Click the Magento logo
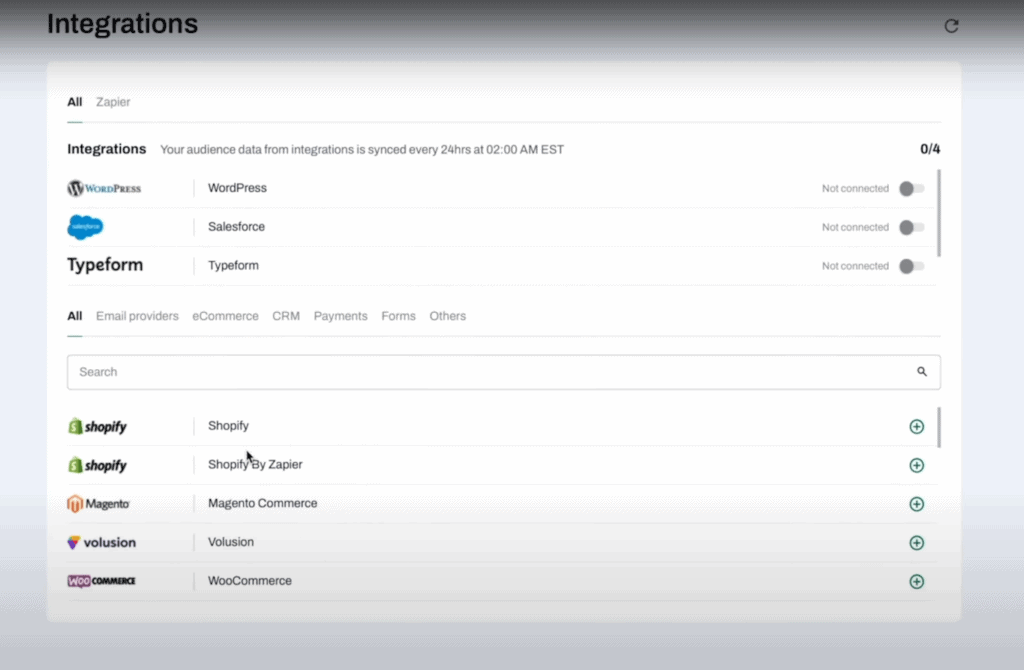1024x670 pixels. [x=98, y=503]
